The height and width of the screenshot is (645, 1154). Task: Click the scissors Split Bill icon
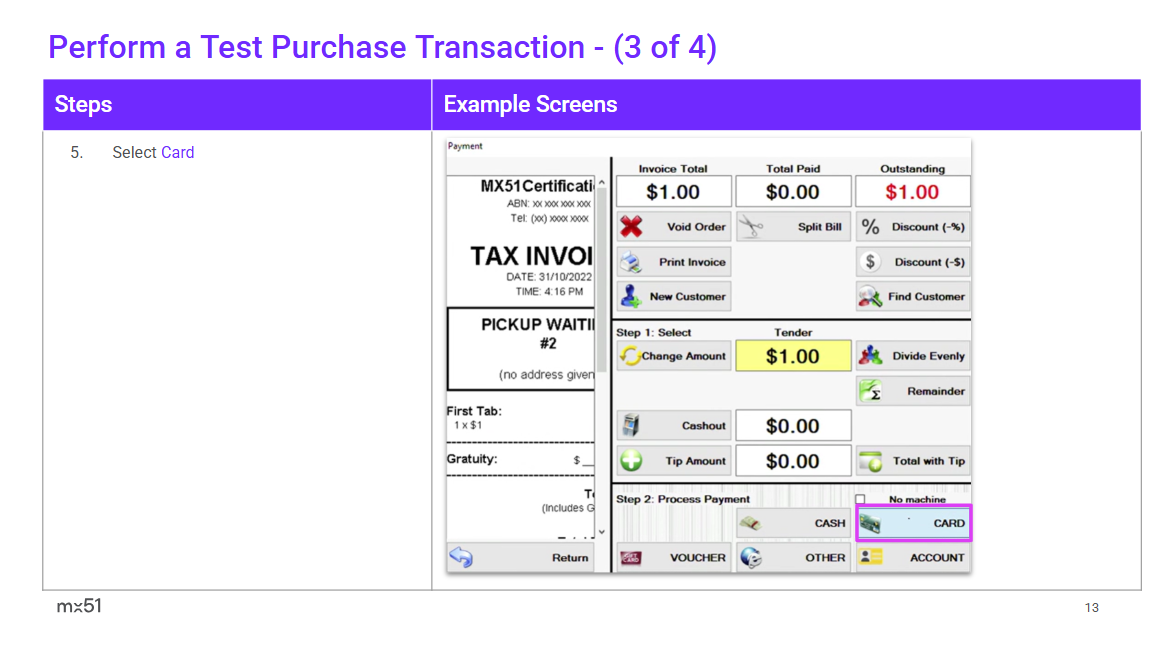751,227
